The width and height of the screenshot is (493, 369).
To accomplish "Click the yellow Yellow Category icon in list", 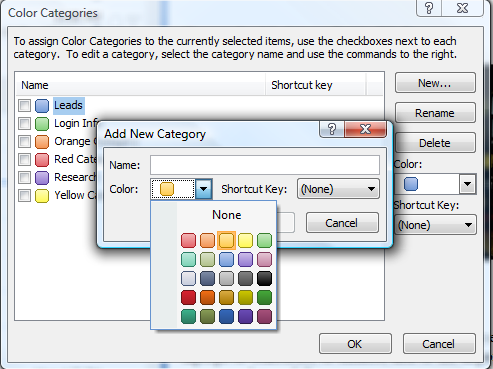I will tap(42, 196).
